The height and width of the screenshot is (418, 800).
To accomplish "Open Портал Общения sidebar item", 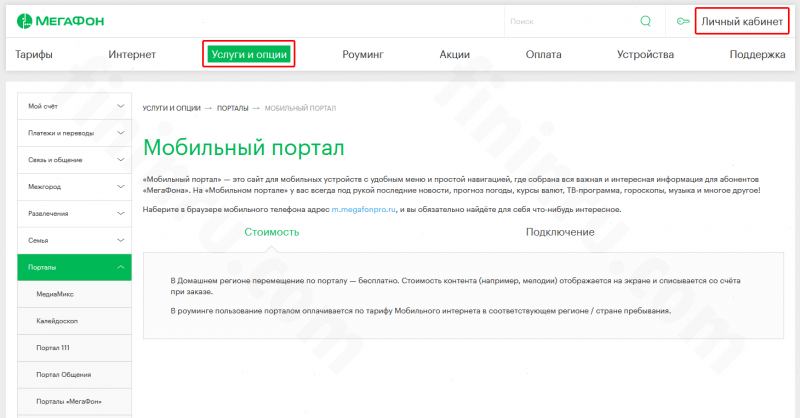I will coord(74,375).
